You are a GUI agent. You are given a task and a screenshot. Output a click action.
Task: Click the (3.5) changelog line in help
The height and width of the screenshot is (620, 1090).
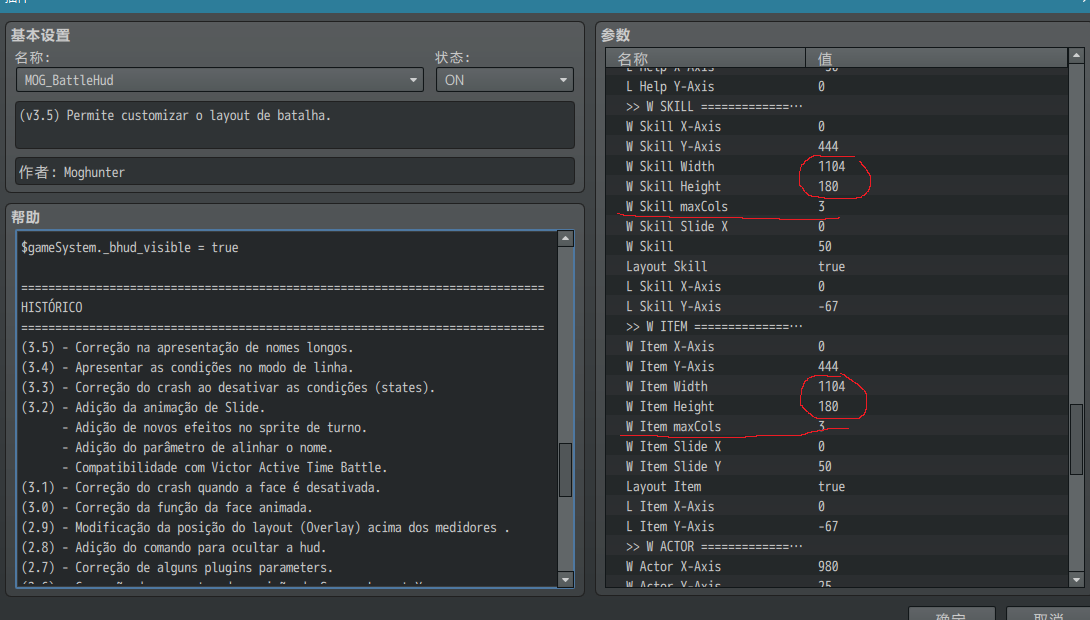[x=188, y=348]
